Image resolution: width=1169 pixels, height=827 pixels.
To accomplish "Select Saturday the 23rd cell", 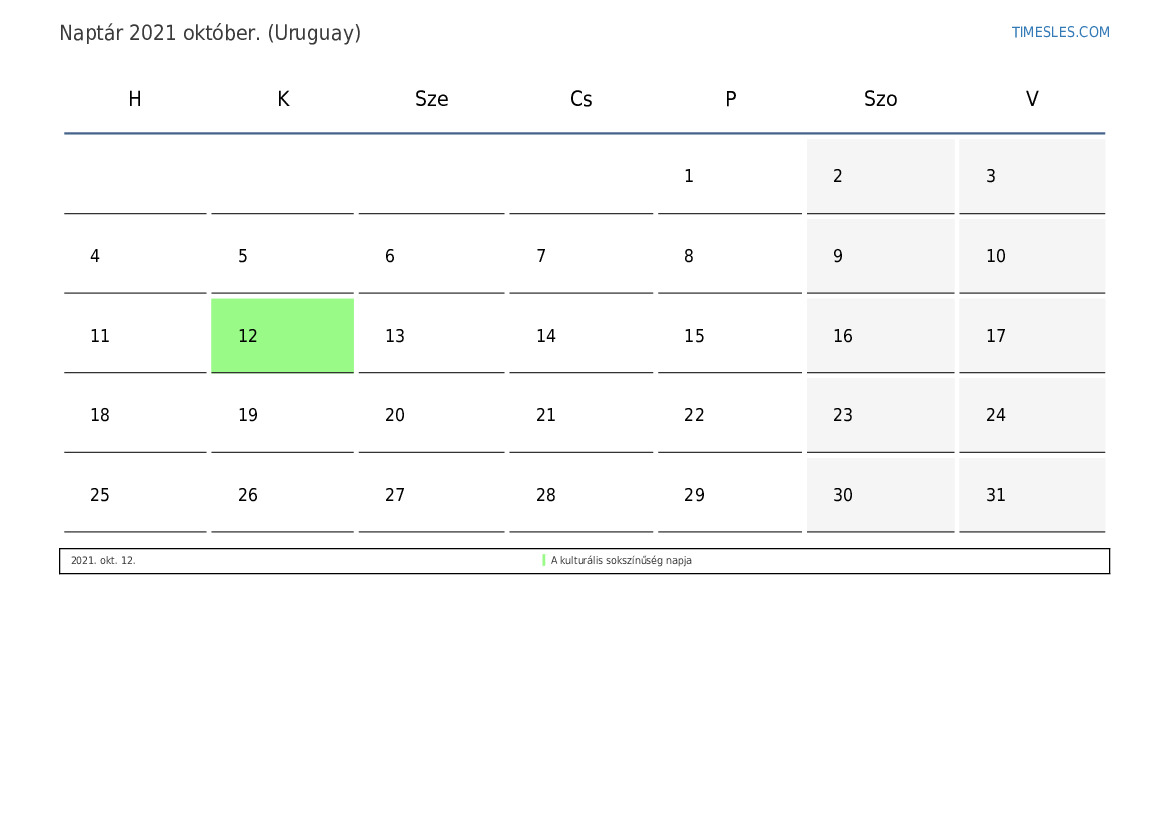I will [880, 415].
